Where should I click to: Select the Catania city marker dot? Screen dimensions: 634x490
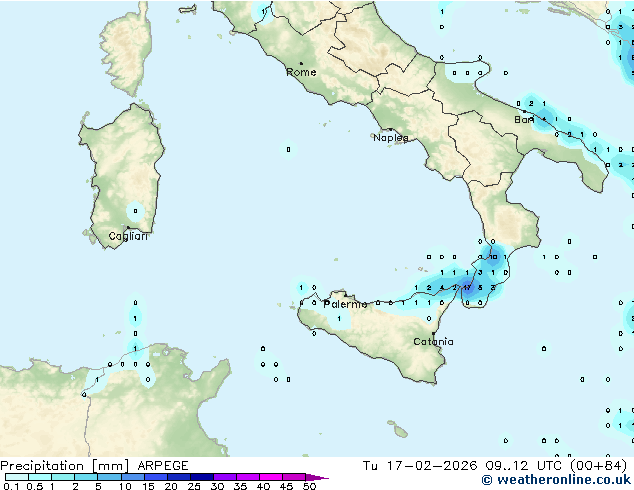point(433,334)
